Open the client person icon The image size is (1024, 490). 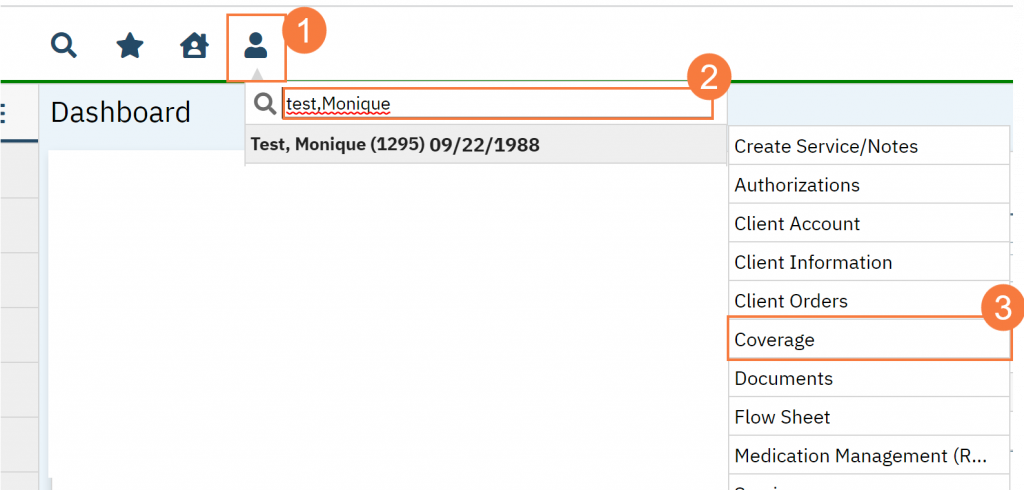[256, 46]
